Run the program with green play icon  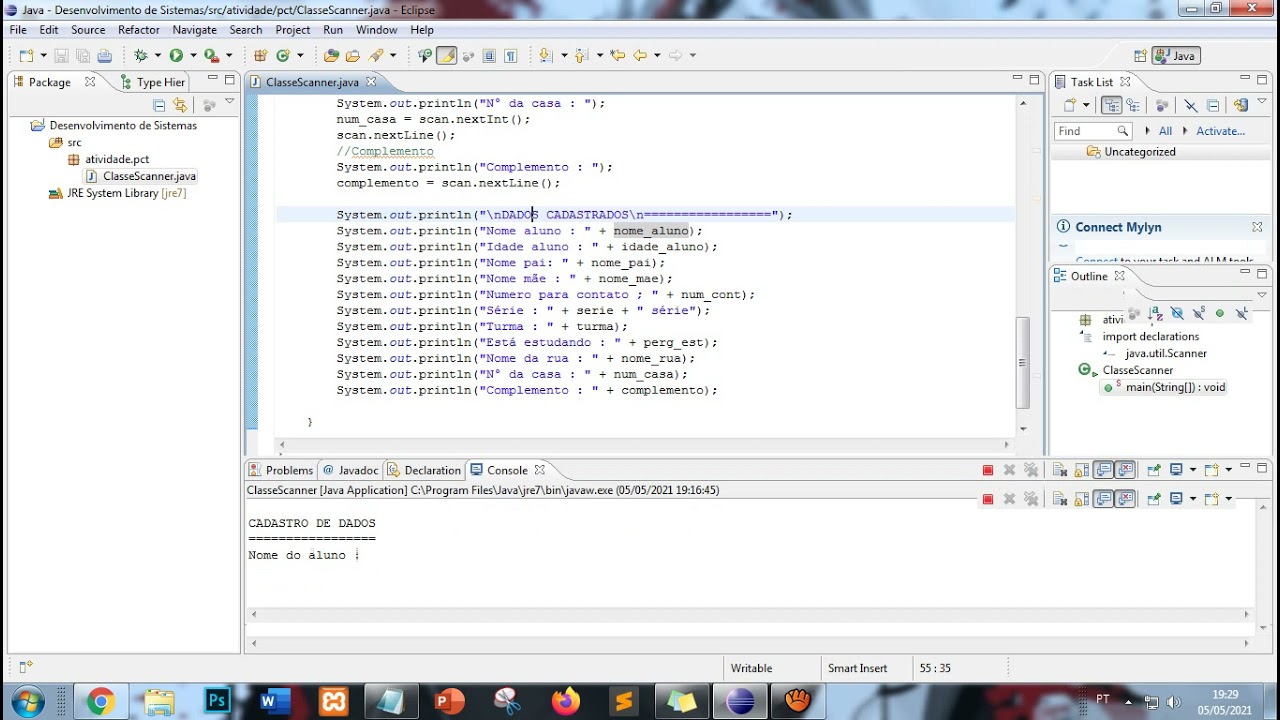[176, 56]
